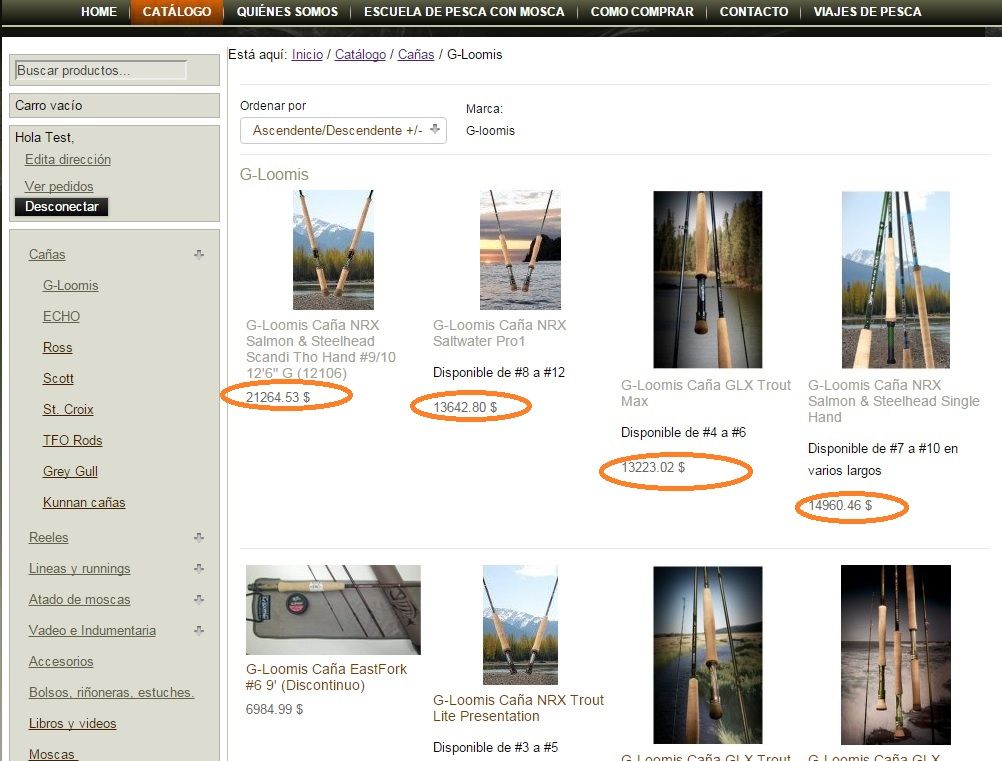
Task: Select Ross brand in sidebar
Action: pos(58,348)
